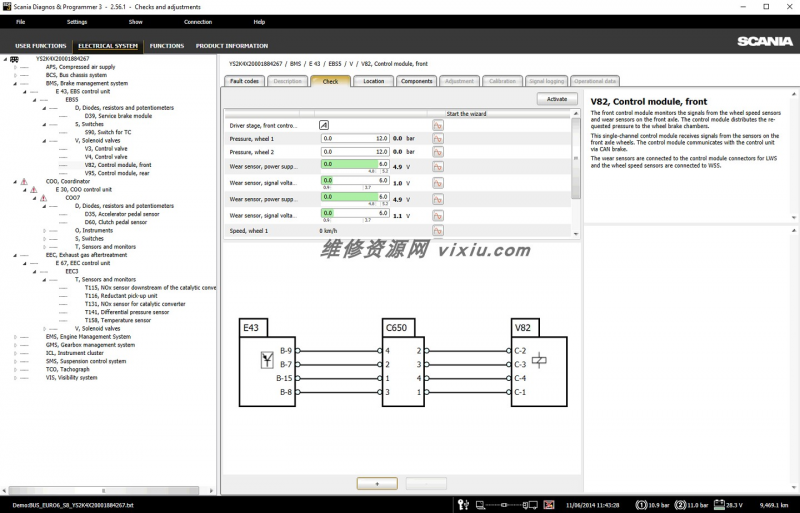Click warning triangle beside E 30, COO control unit
800x513 pixels.
click(34, 189)
